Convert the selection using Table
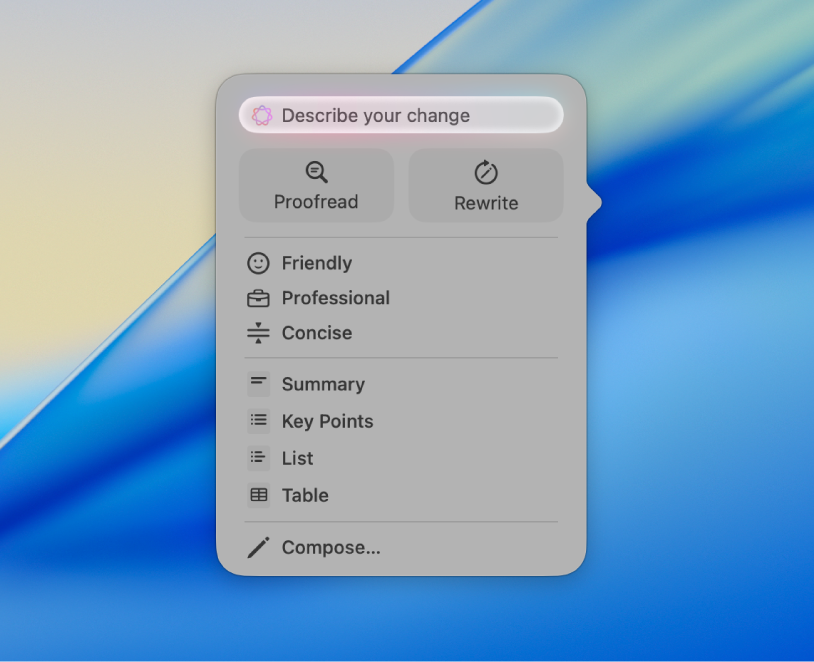The image size is (814, 662). [304, 495]
